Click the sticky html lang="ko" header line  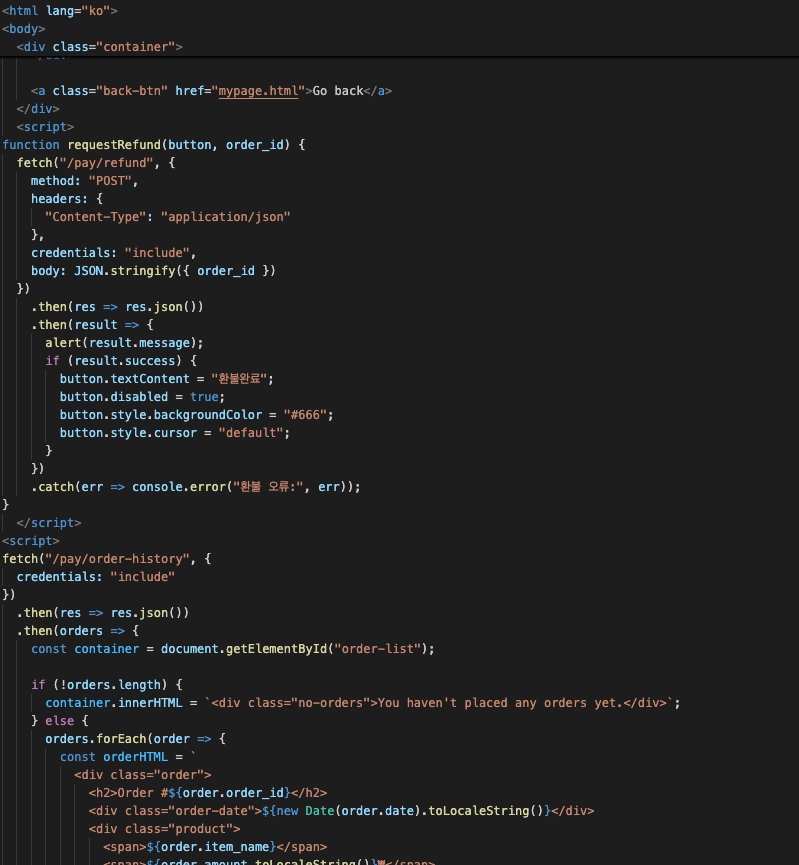click(60, 11)
